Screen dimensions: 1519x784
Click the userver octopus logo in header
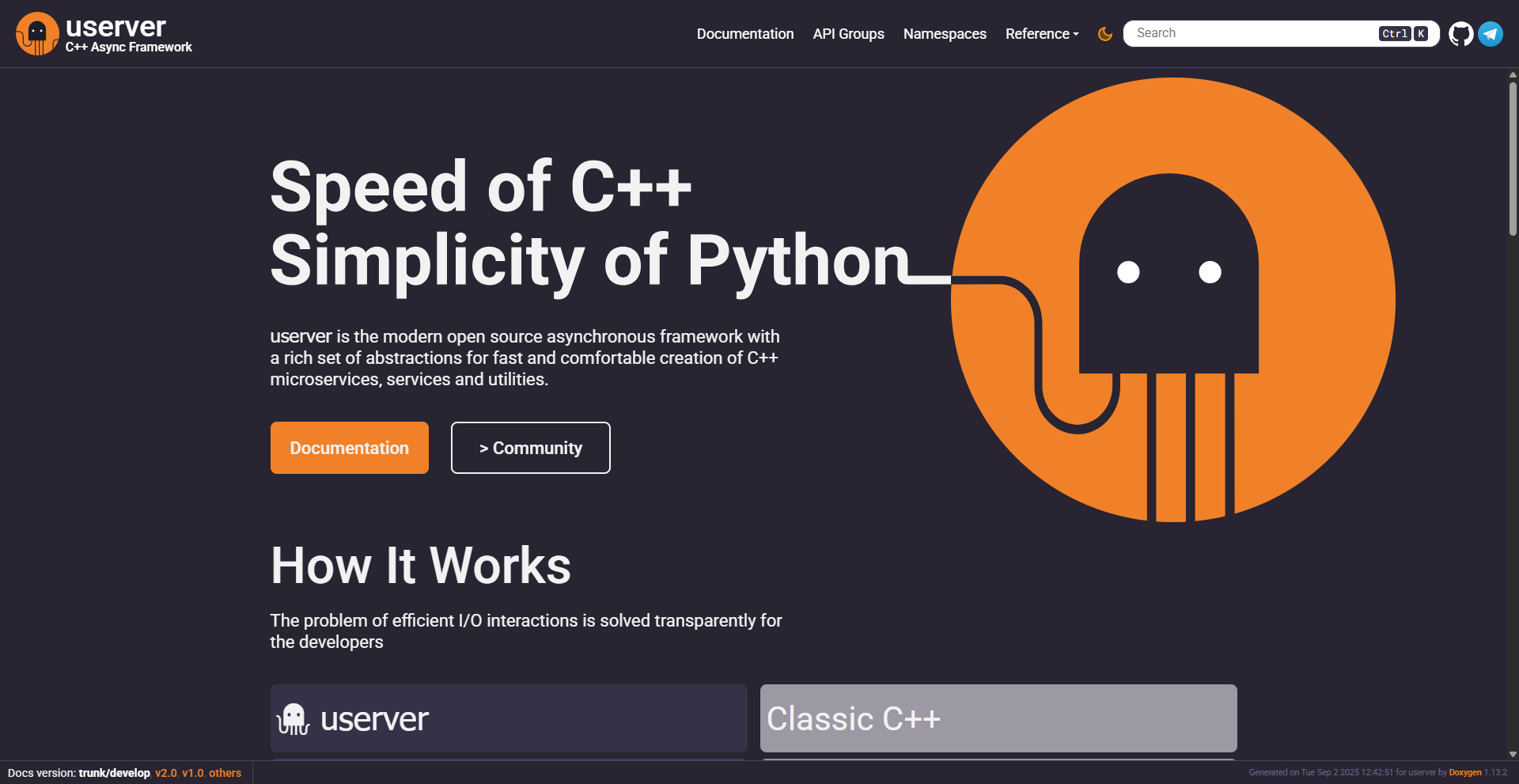(x=37, y=34)
